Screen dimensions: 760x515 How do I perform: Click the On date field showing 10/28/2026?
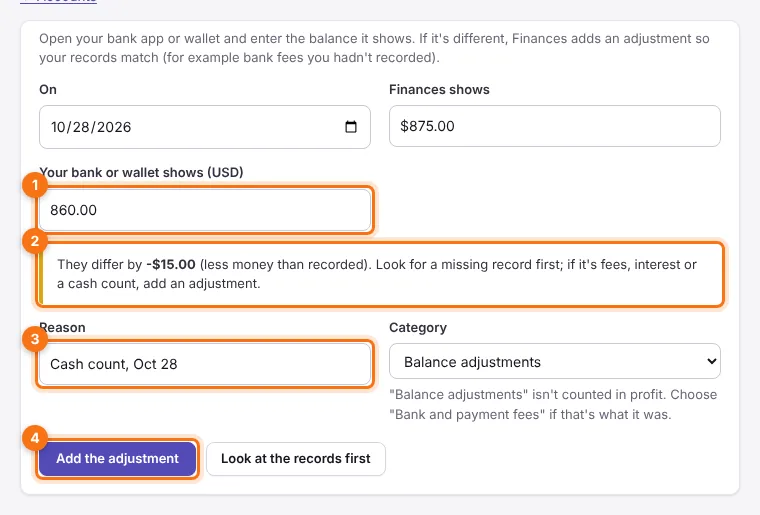[205, 127]
